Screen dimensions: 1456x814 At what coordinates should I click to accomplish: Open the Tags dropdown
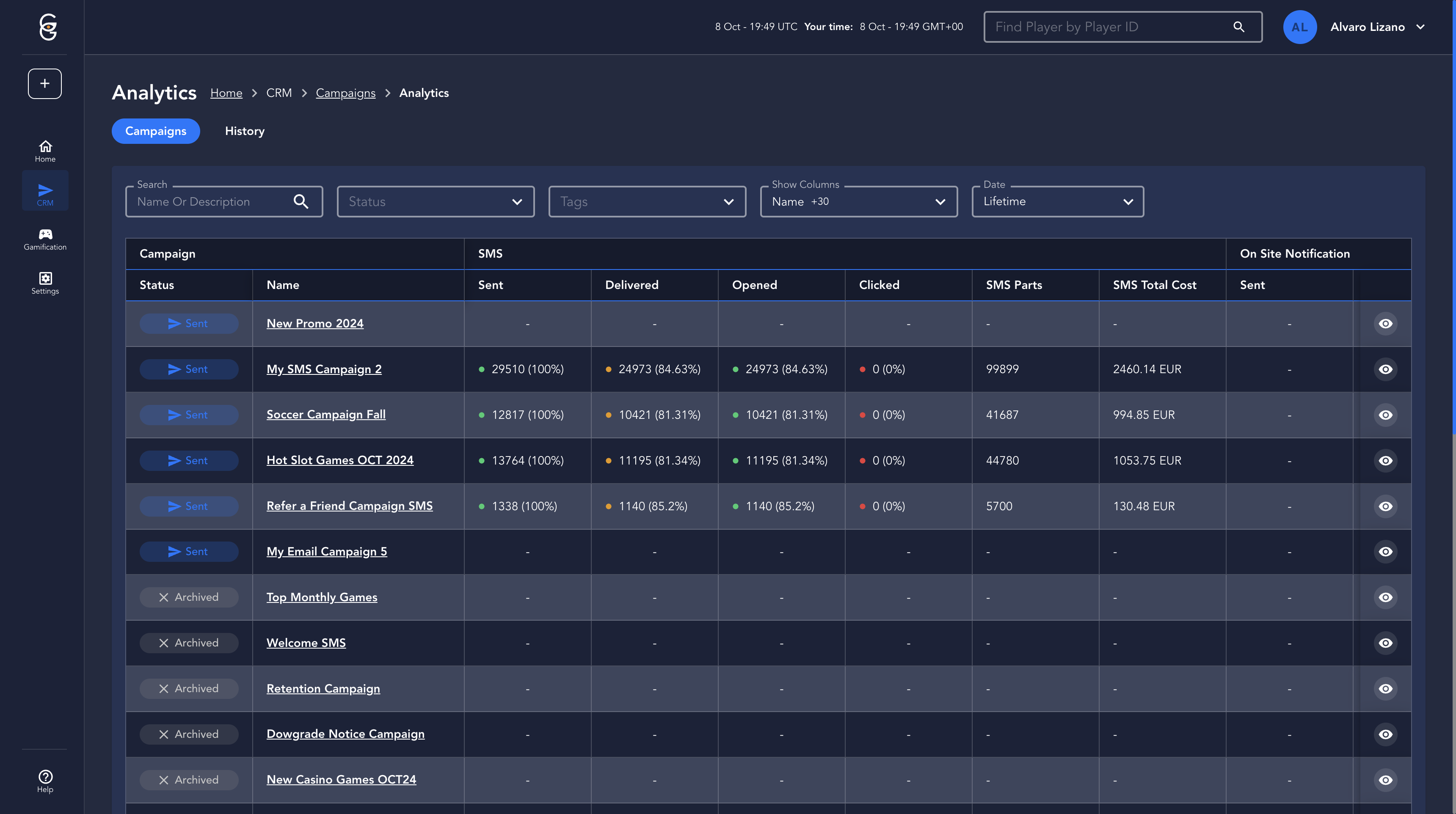(647, 202)
